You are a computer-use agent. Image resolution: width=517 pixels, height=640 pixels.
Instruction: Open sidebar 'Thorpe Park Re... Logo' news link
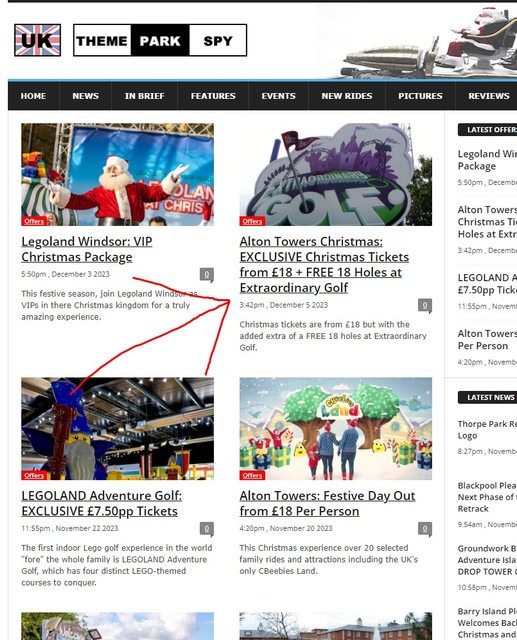point(487,430)
